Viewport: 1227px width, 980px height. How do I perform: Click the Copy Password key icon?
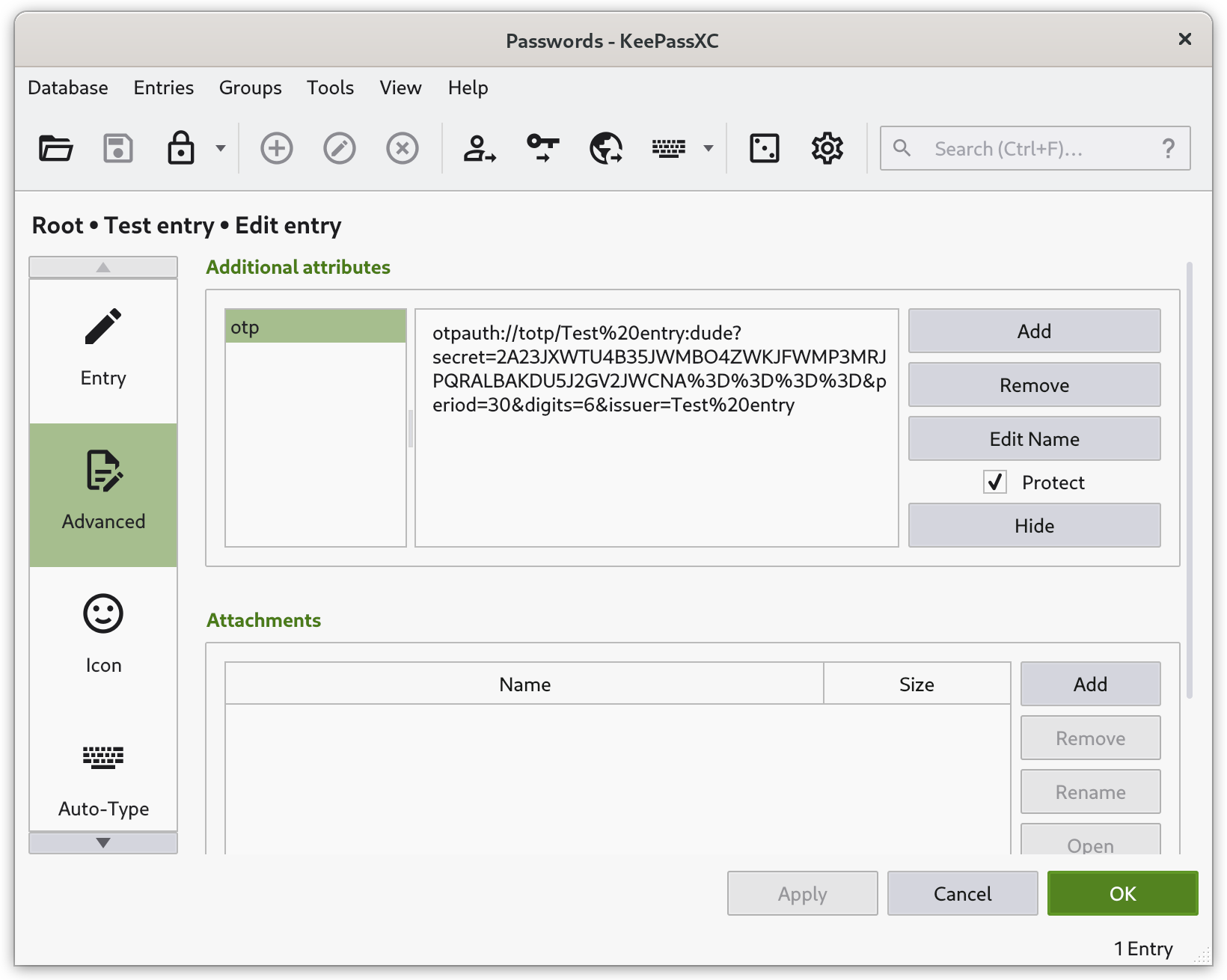tap(542, 148)
